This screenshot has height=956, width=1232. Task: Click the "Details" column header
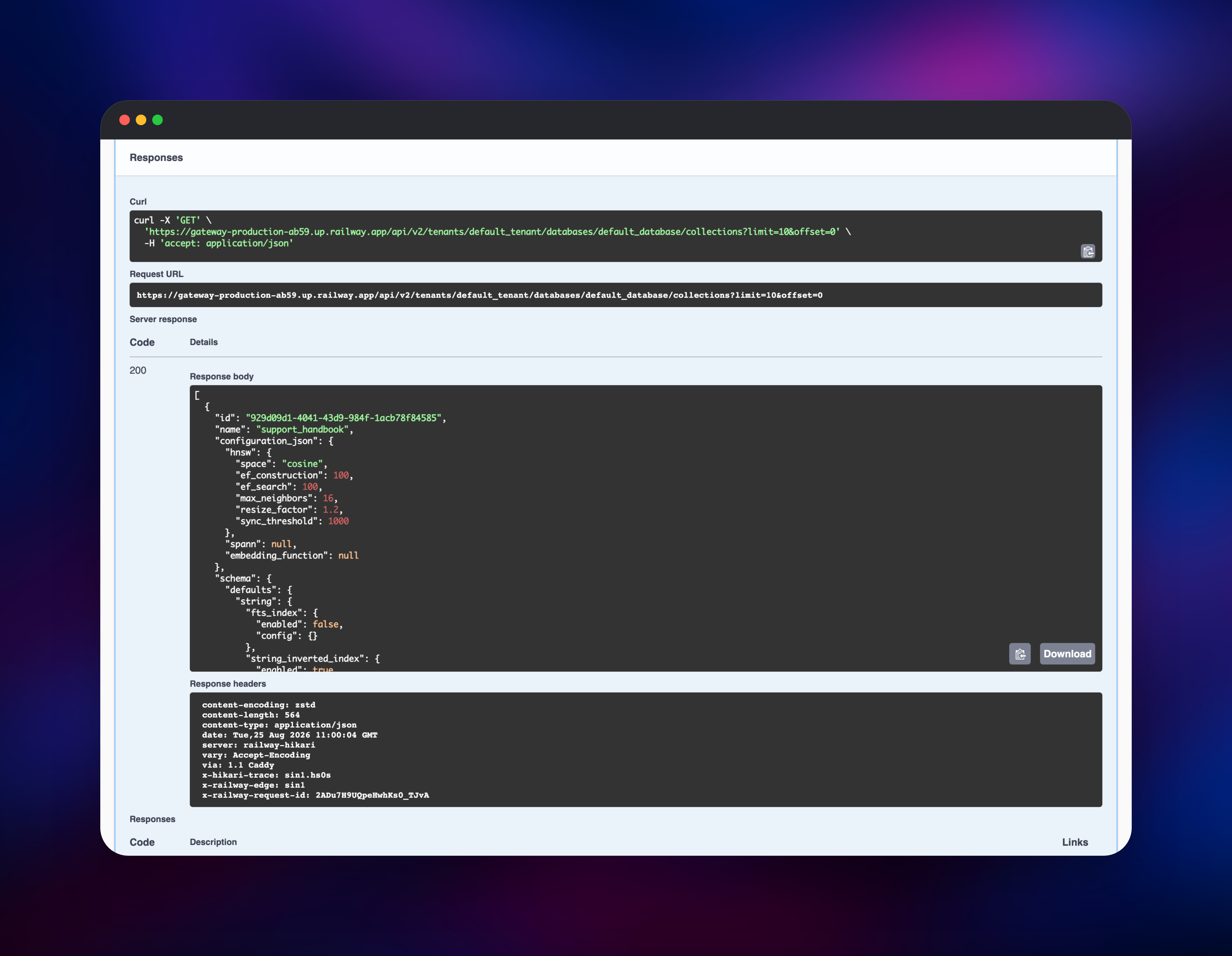[x=204, y=342]
